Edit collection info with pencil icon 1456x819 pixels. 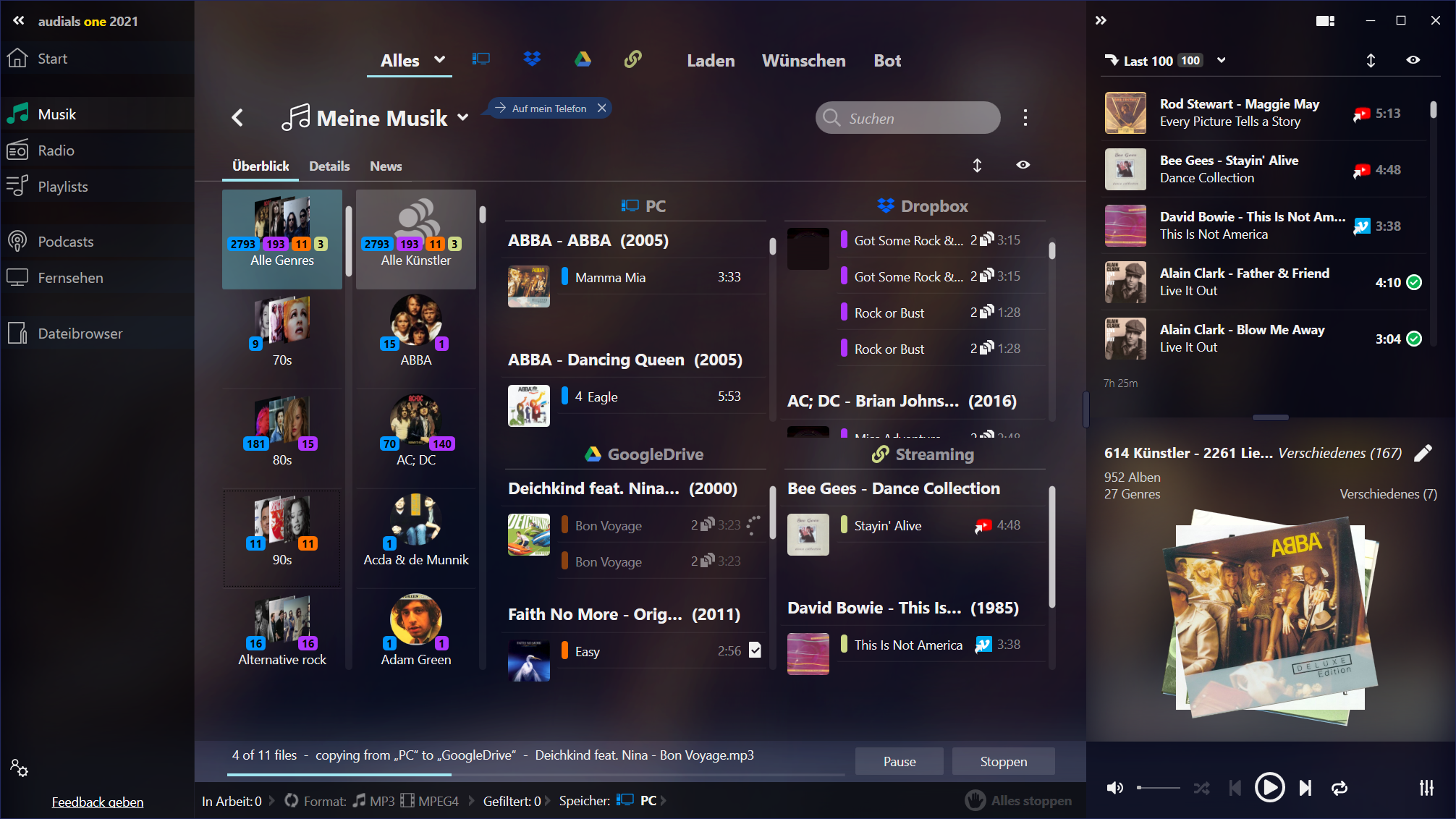1423,453
